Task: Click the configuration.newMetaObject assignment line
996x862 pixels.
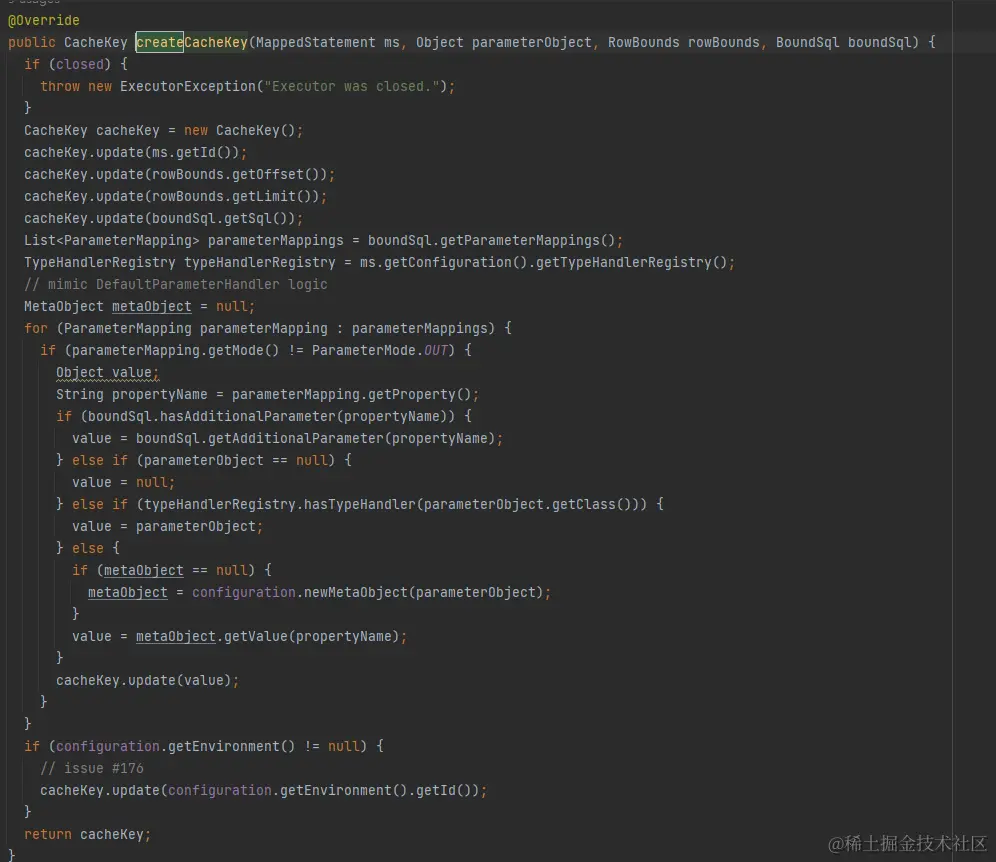Action: pyautogui.click(x=319, y=592)
